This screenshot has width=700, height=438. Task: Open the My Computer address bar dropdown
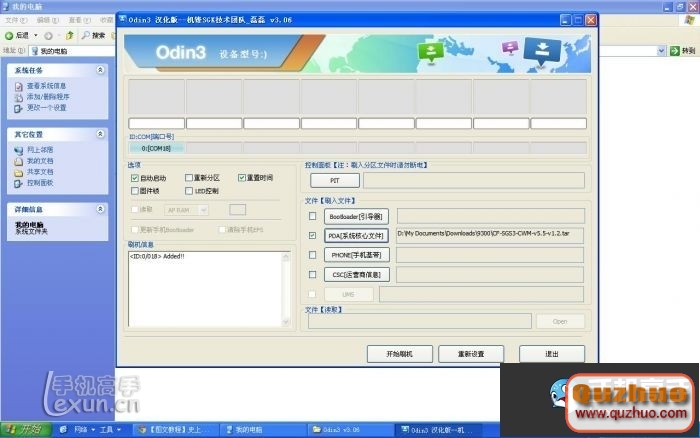coord(661,51)
